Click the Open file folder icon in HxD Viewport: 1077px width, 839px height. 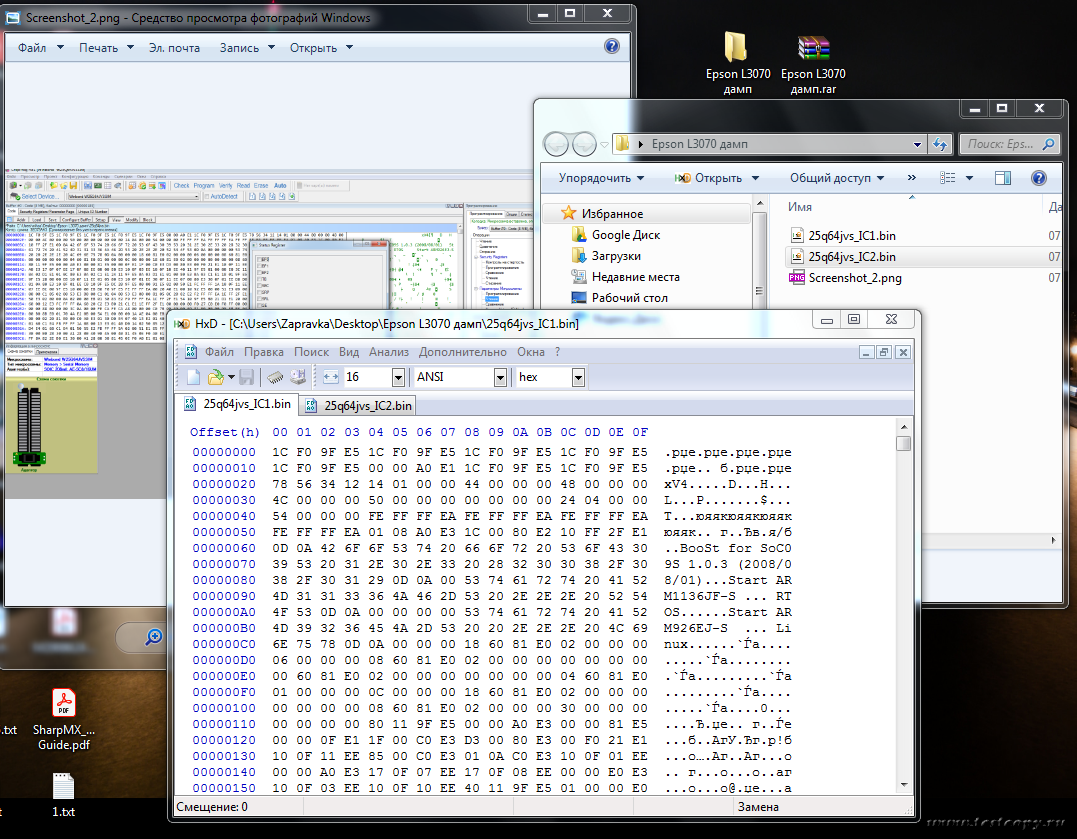click(x=215, y=377)
